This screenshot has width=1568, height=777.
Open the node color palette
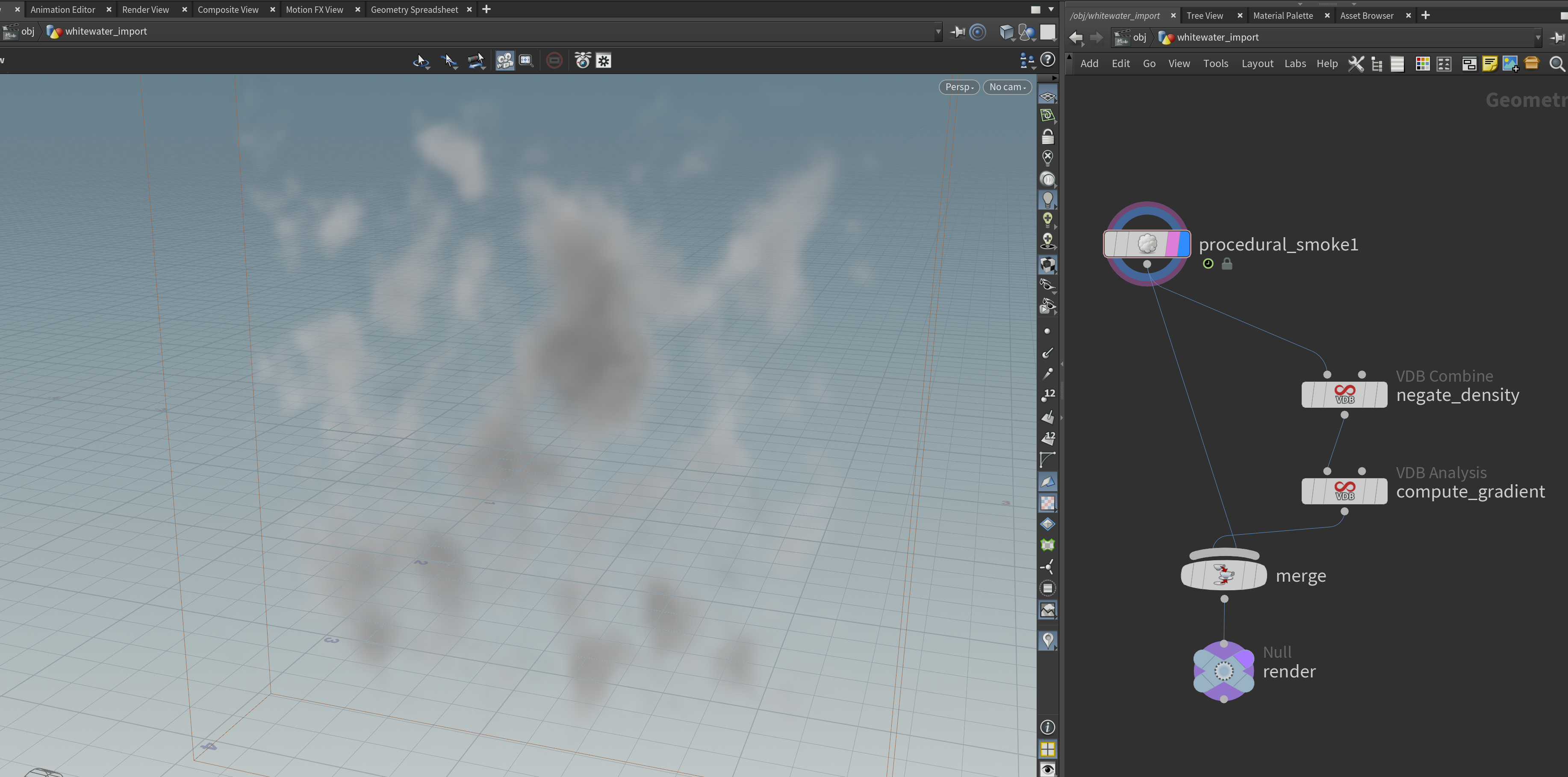(1423, 64)
